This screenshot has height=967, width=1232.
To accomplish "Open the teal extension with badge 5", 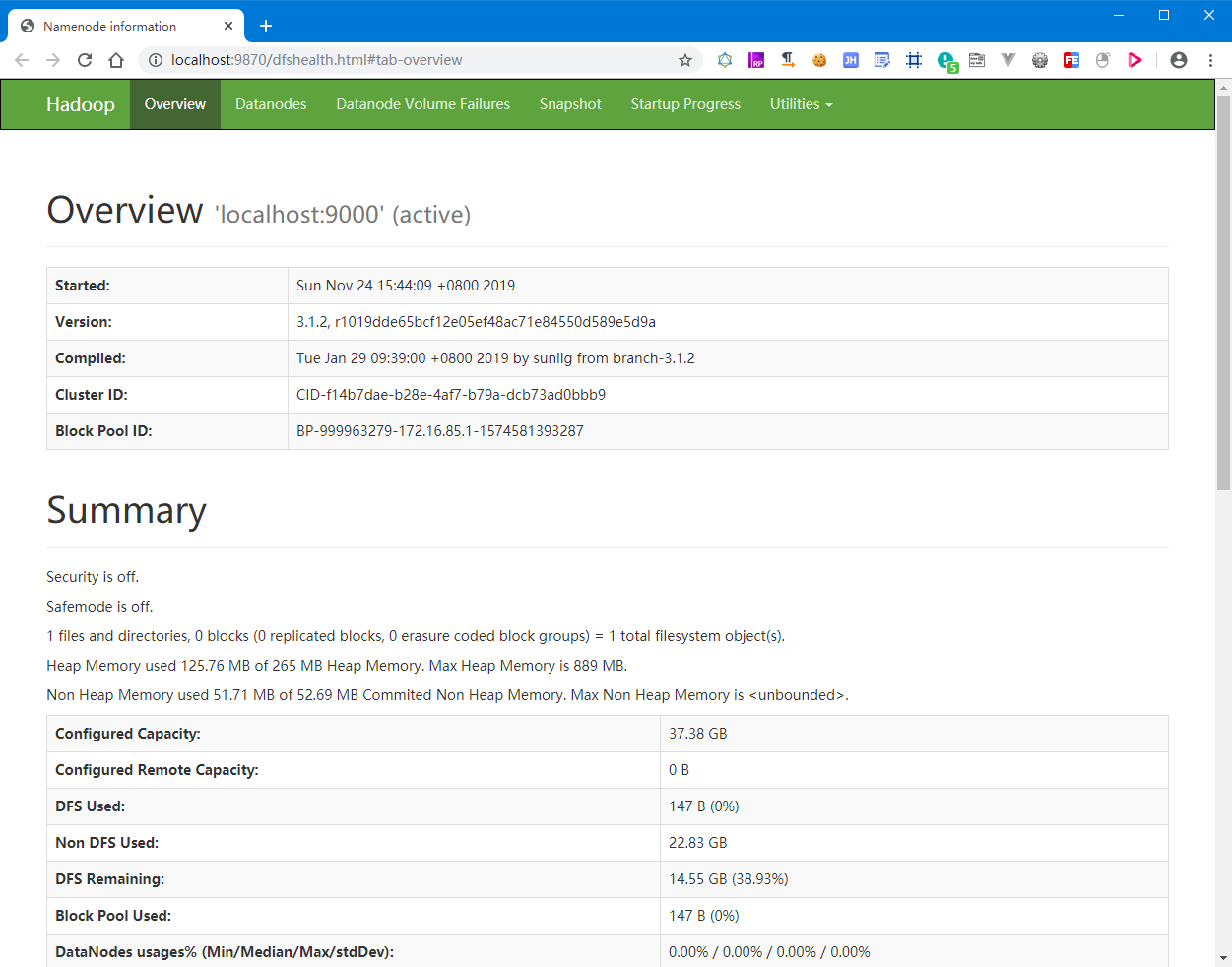I will point(947,62).
